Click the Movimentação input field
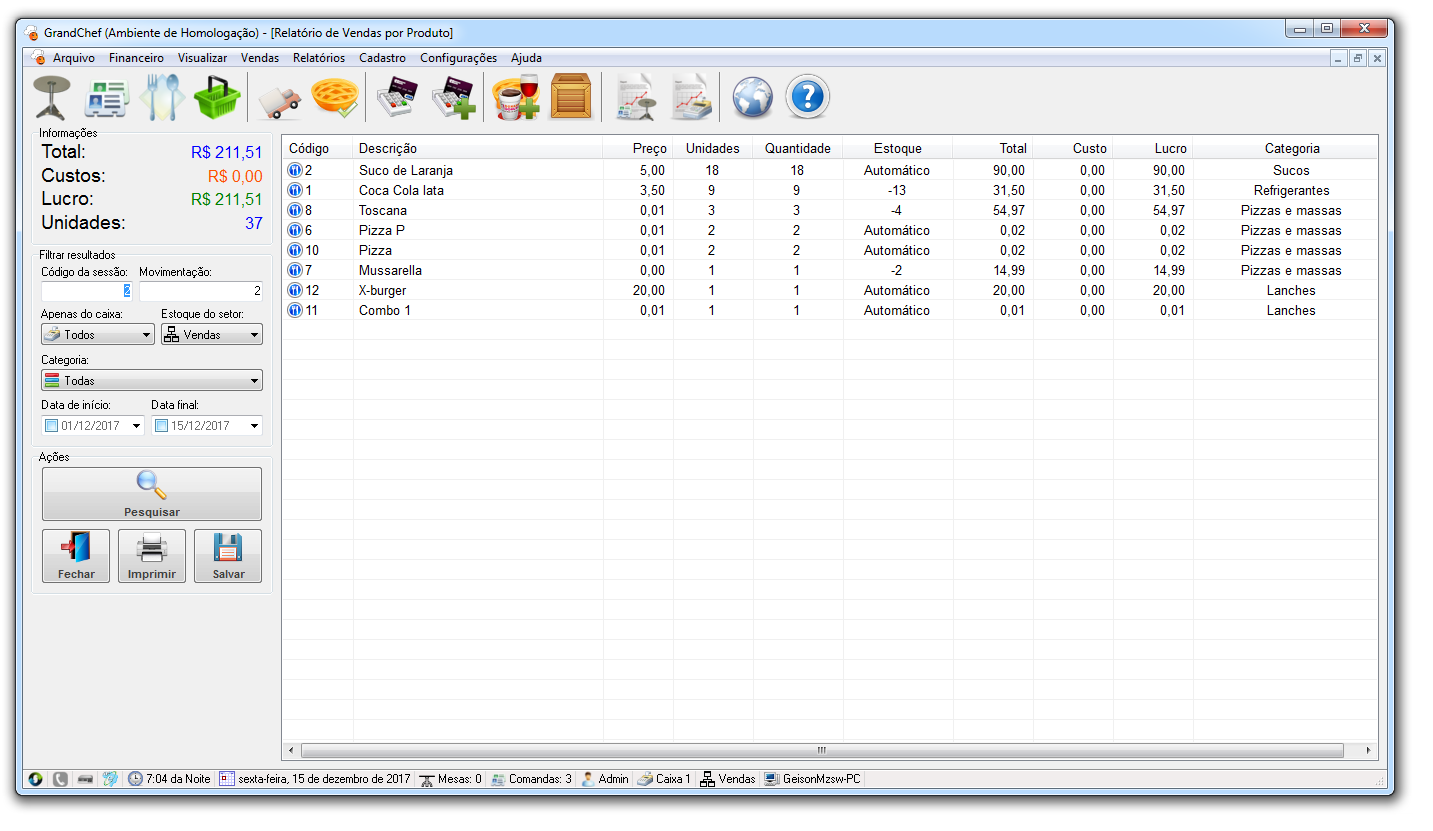This screenshot has width=1433, height=831. click(x=200, y=291)
